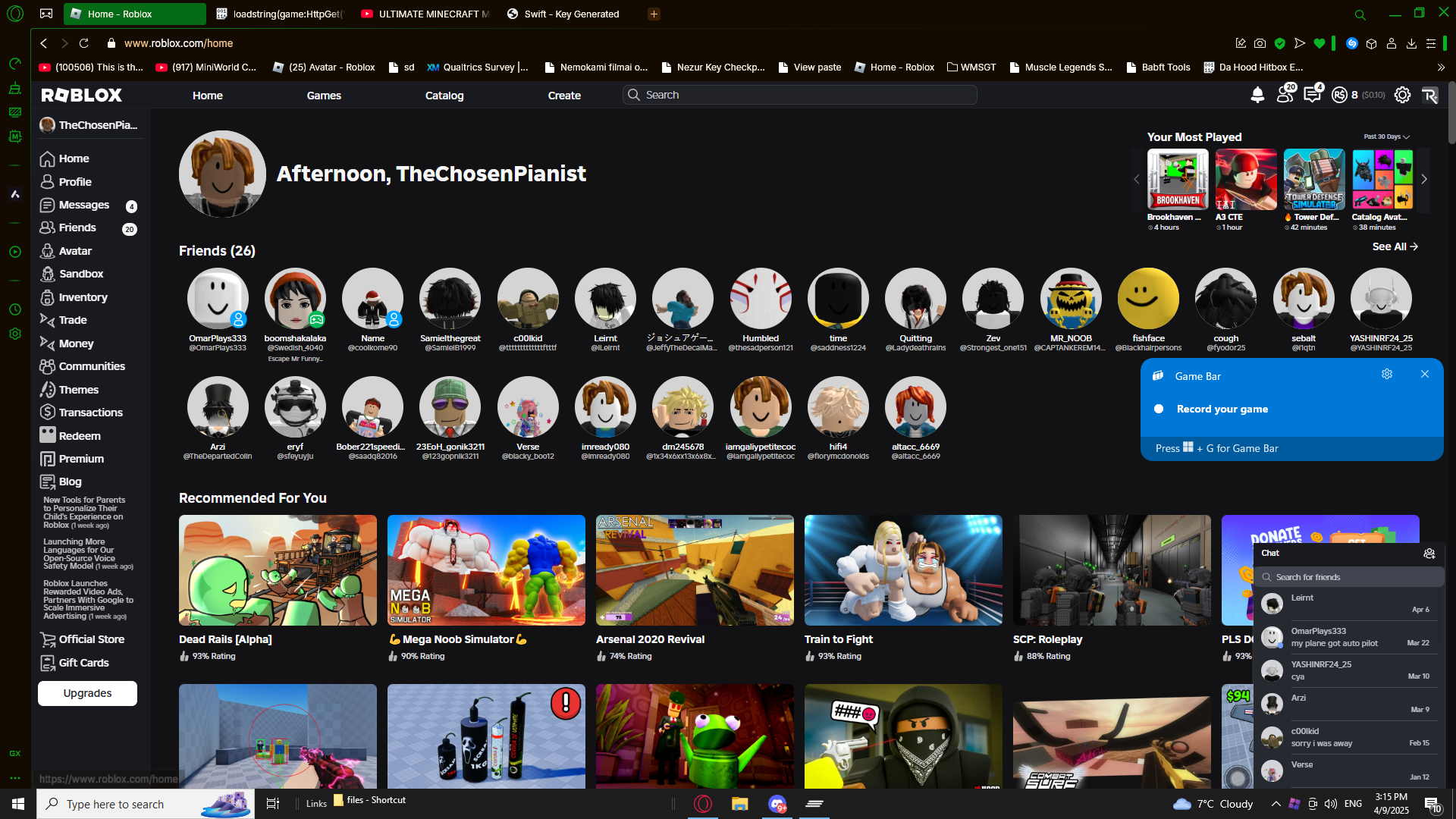Open Themes in sidebar

(x=70, y=390)
